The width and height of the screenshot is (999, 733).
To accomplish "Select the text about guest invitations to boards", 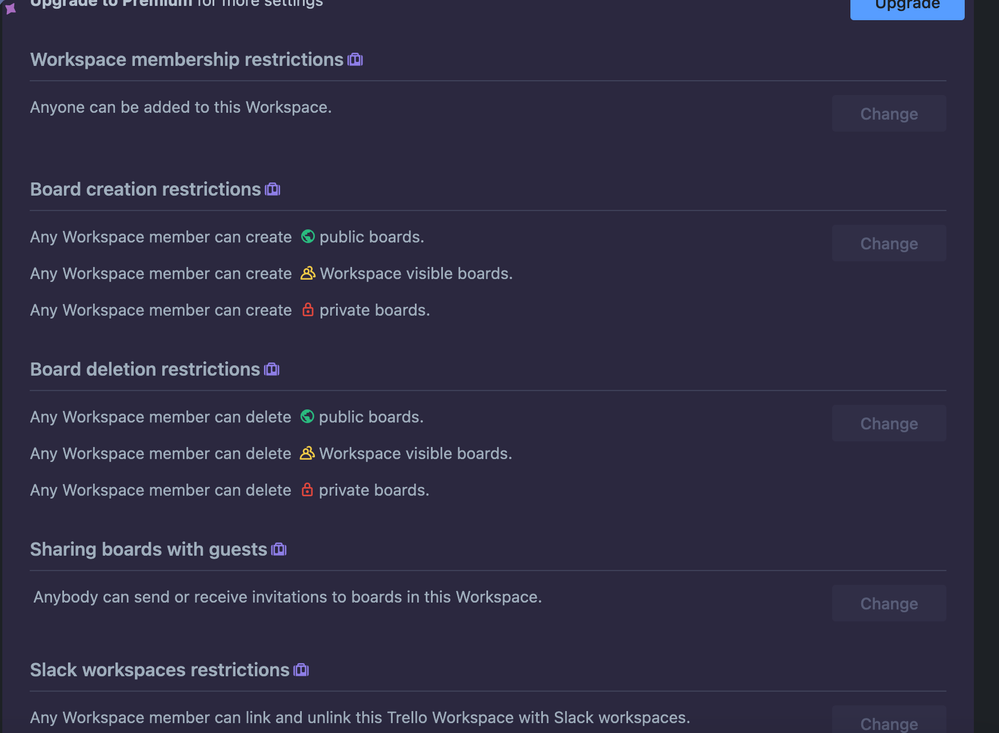I will pos(285,596).
